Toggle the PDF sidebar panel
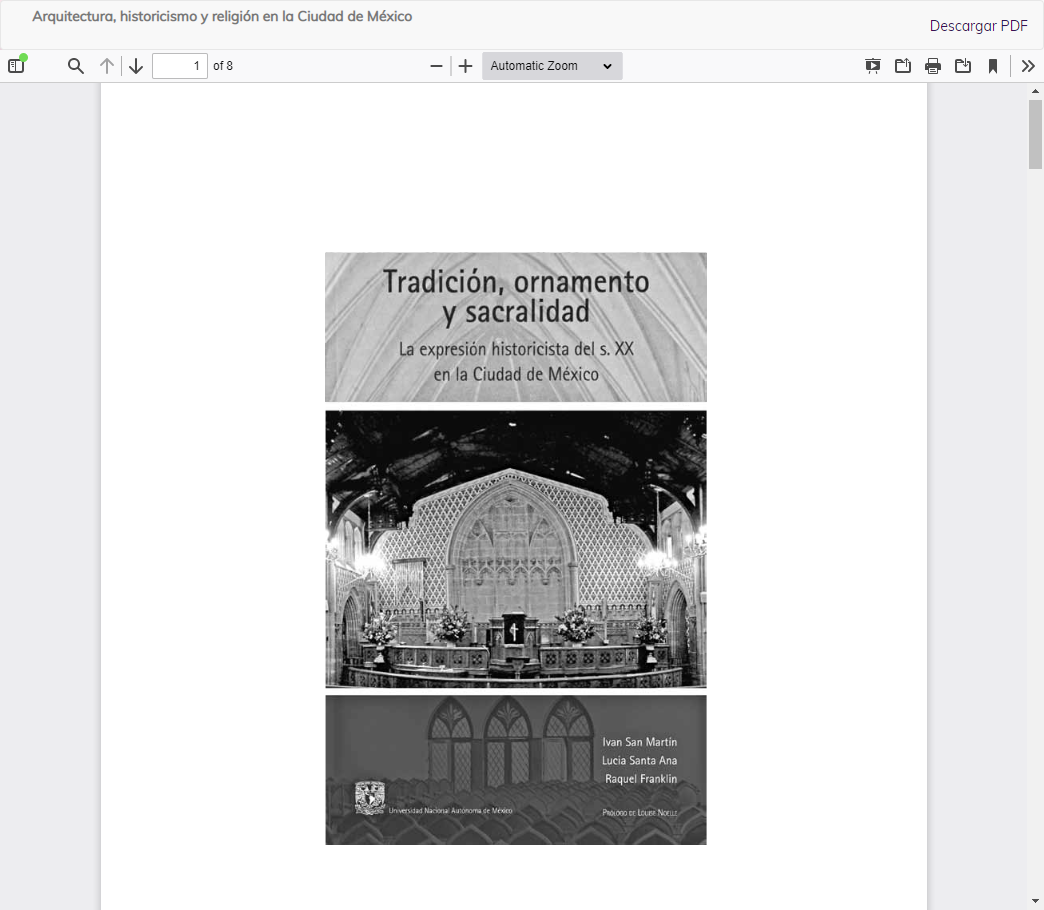The height and width of the screenshot is (910, 1044). coord(17,66)
